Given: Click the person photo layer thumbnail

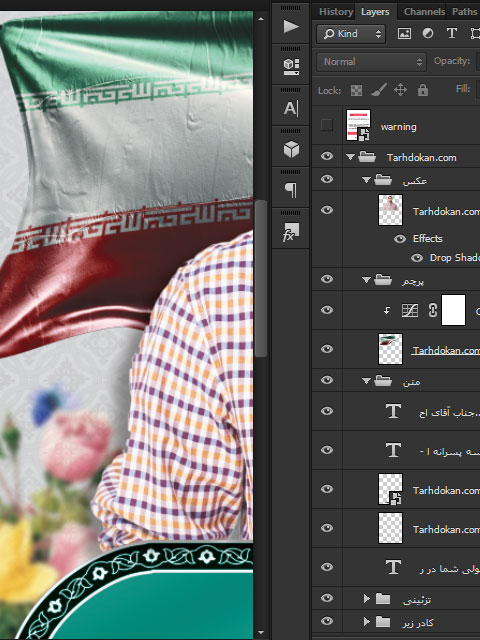Looking at the screenshot, I should coord(390,210).
